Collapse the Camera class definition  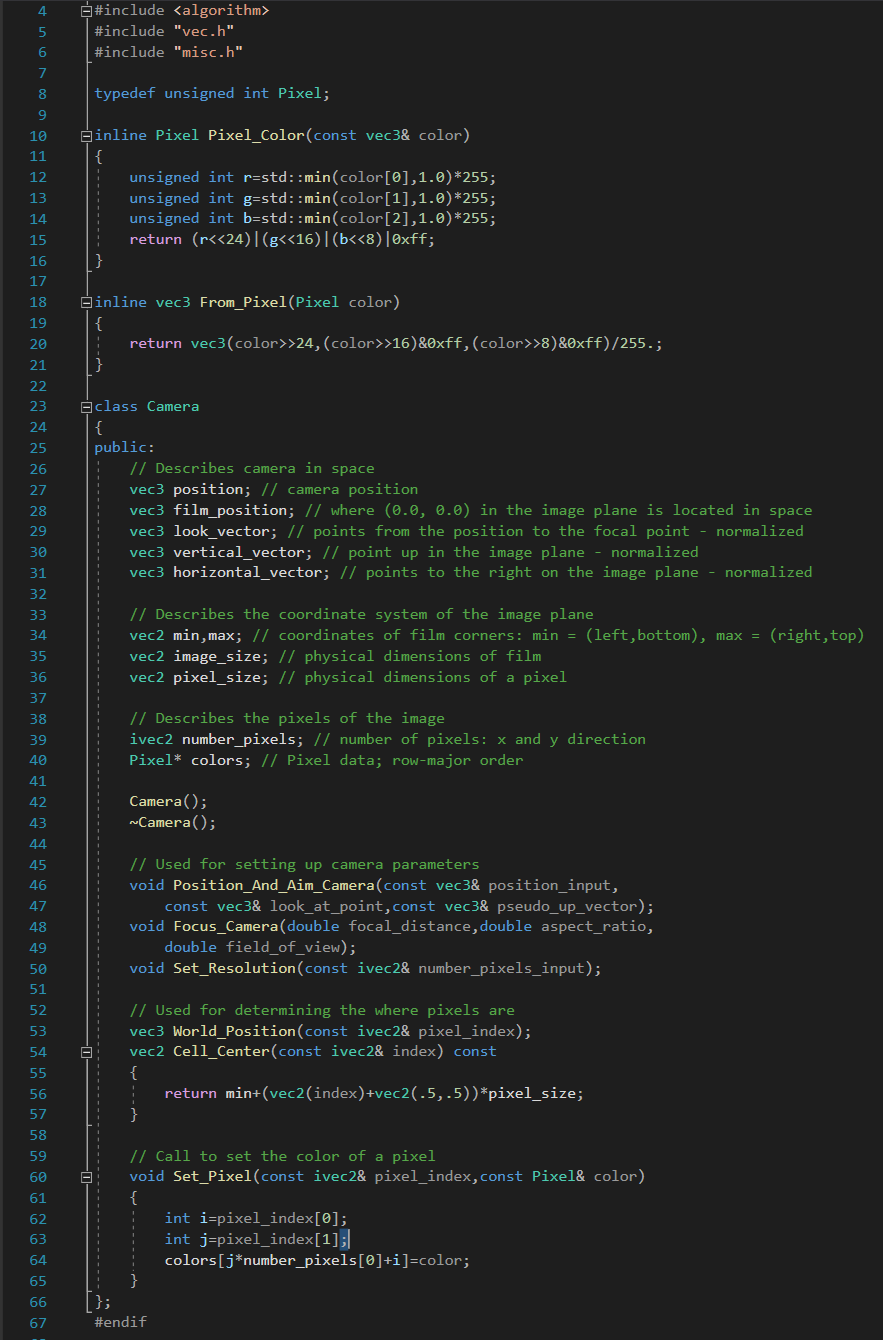coord(84,405)
